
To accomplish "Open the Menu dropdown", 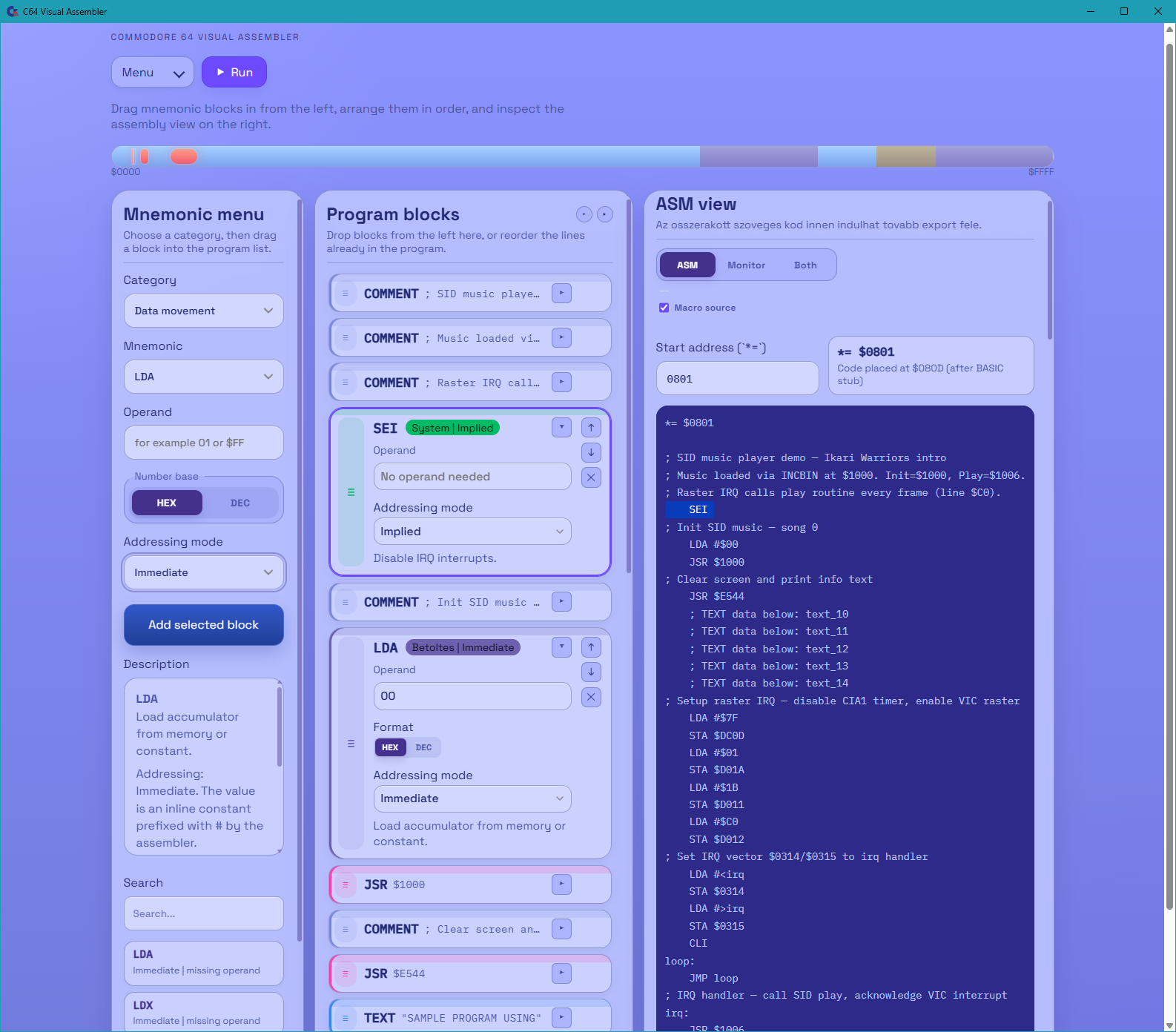I will click(153, 72).
